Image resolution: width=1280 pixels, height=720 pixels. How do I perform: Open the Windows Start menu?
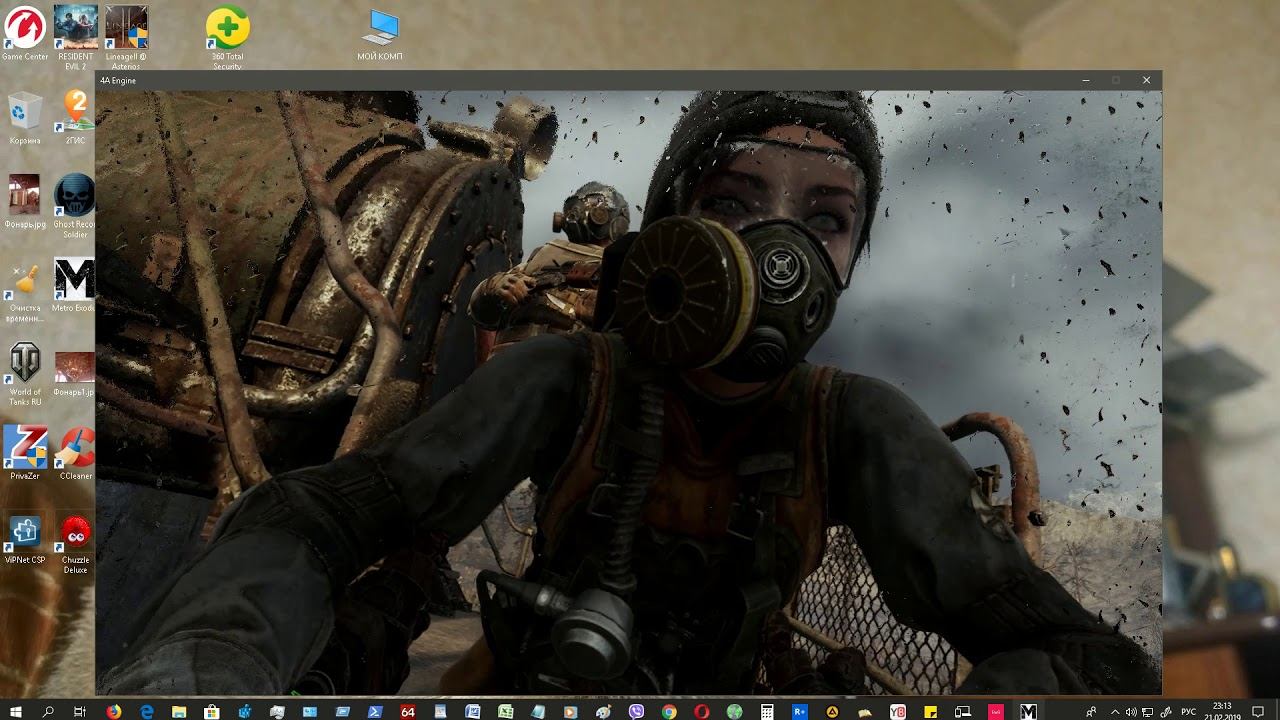pyautogui.click(x=16, y=711)
